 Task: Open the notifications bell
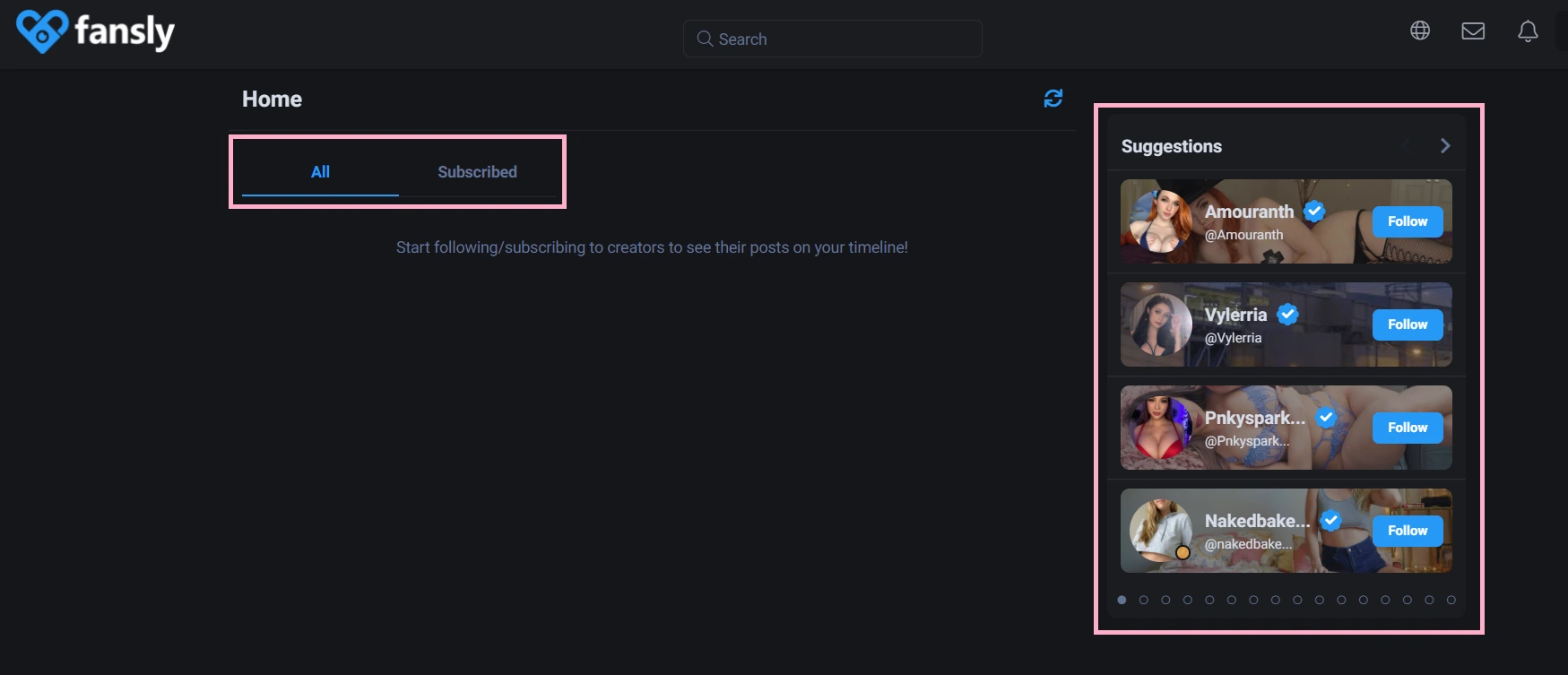coord(1528,31)
